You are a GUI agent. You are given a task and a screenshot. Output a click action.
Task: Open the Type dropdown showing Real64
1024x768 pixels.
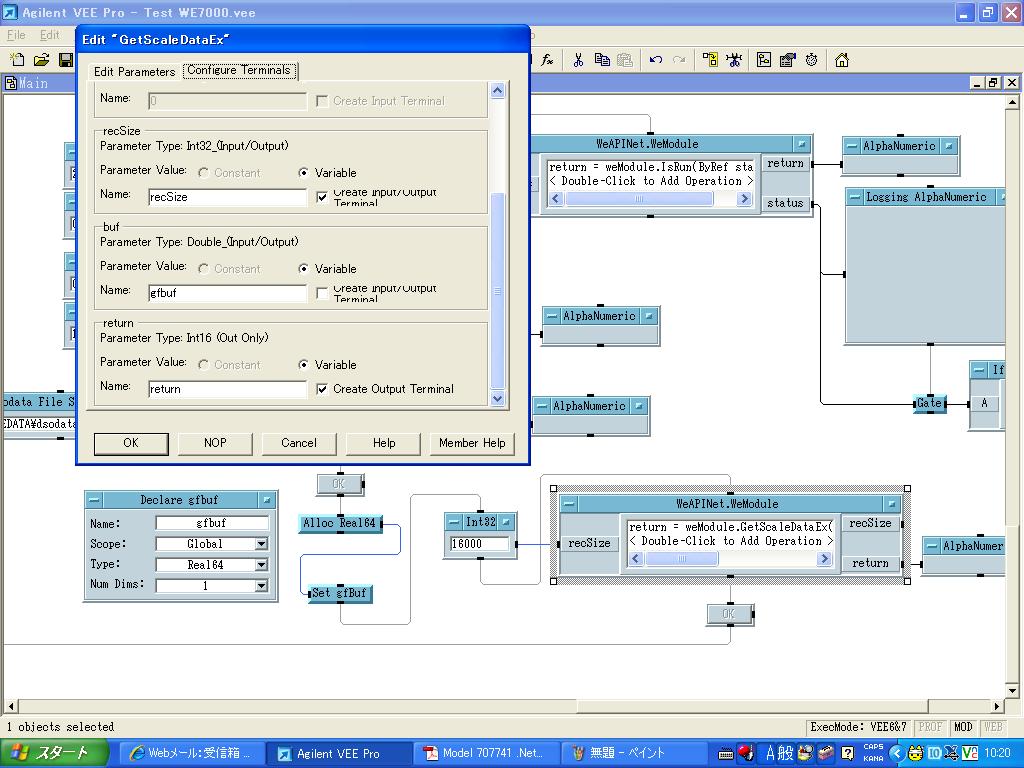[261, 565]
